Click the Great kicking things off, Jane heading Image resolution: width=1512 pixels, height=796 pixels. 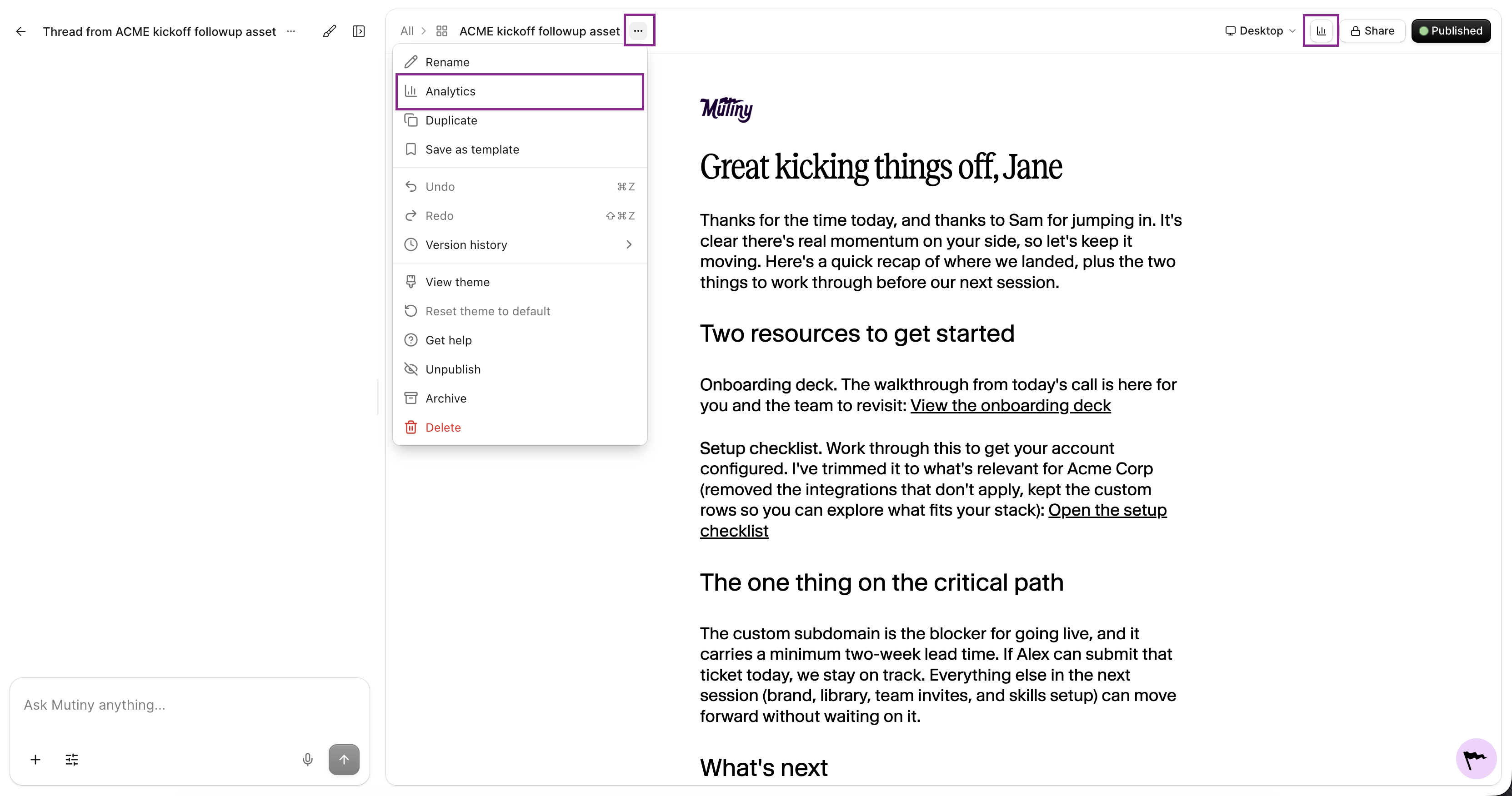pos(881,167)
